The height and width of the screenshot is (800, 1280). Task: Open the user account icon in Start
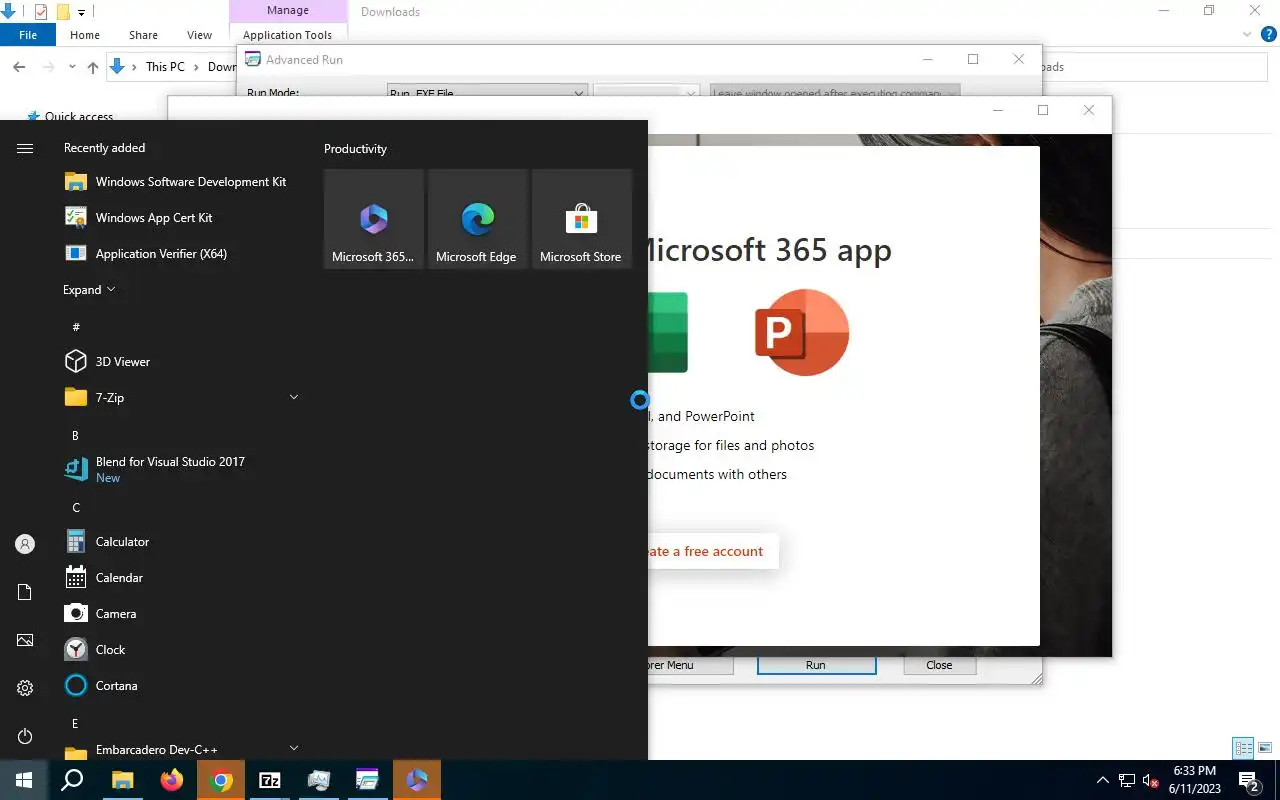click(x=25, y=544)
